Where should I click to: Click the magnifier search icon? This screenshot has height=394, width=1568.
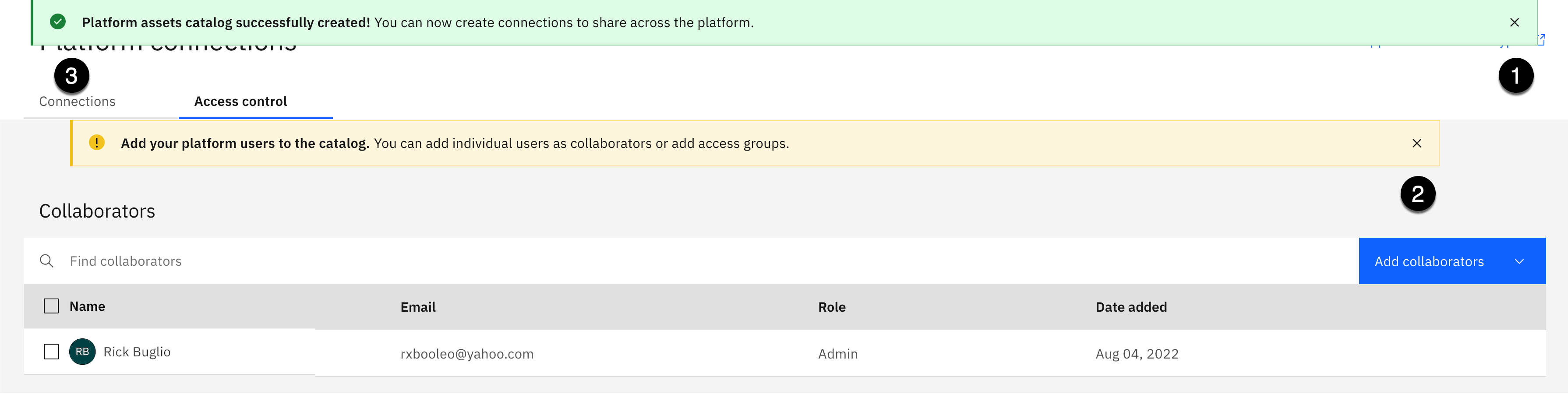click(46, 261)
